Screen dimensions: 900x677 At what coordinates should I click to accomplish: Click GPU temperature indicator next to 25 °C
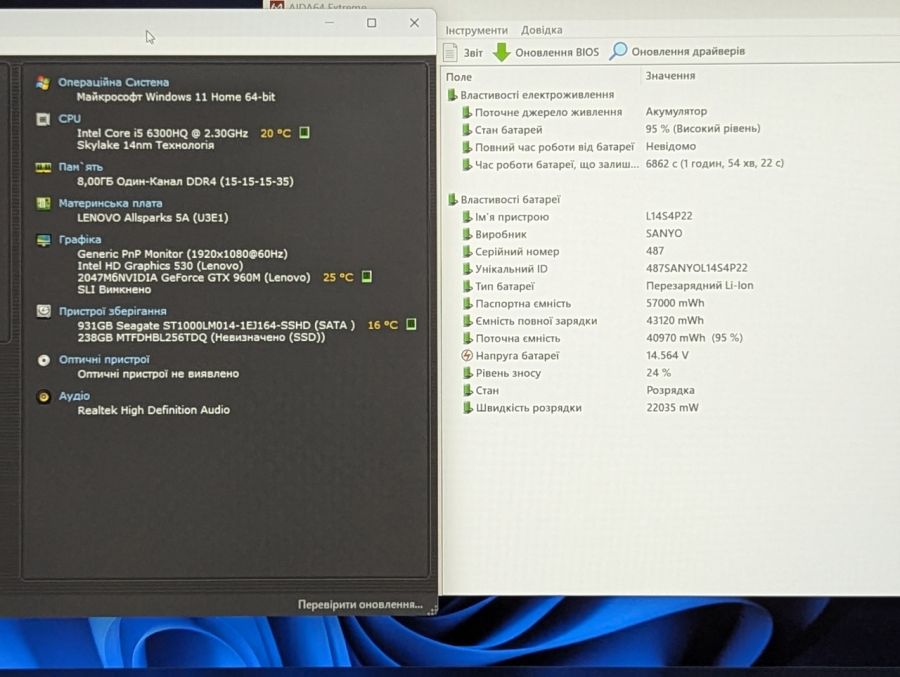coord(367,277)
